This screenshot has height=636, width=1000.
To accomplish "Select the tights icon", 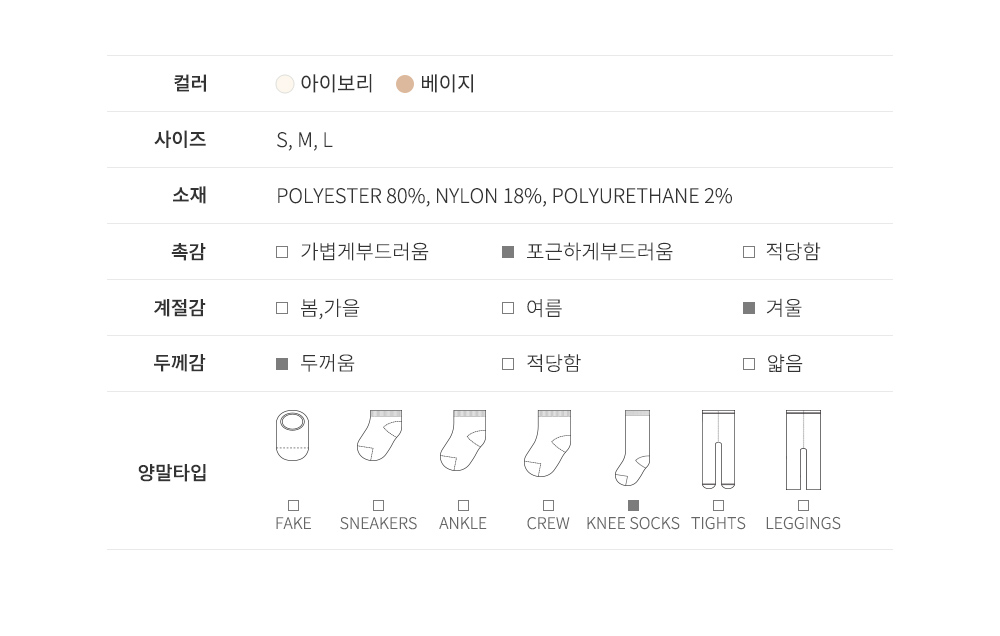I will pos(718,448).
